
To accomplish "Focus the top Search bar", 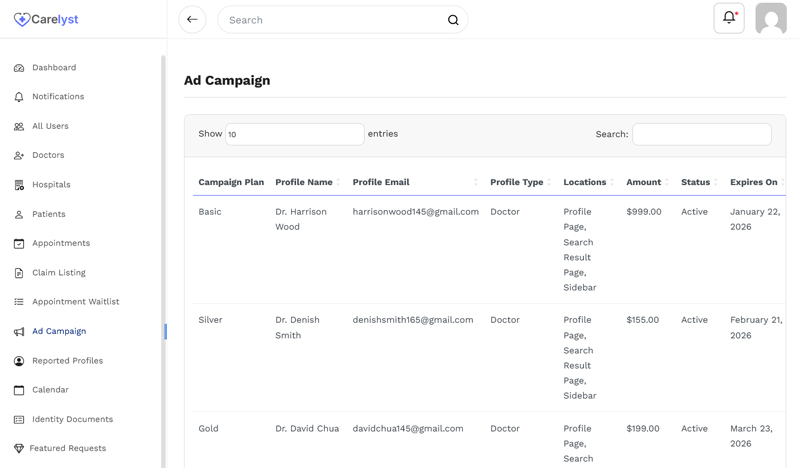I will (342, 20).
